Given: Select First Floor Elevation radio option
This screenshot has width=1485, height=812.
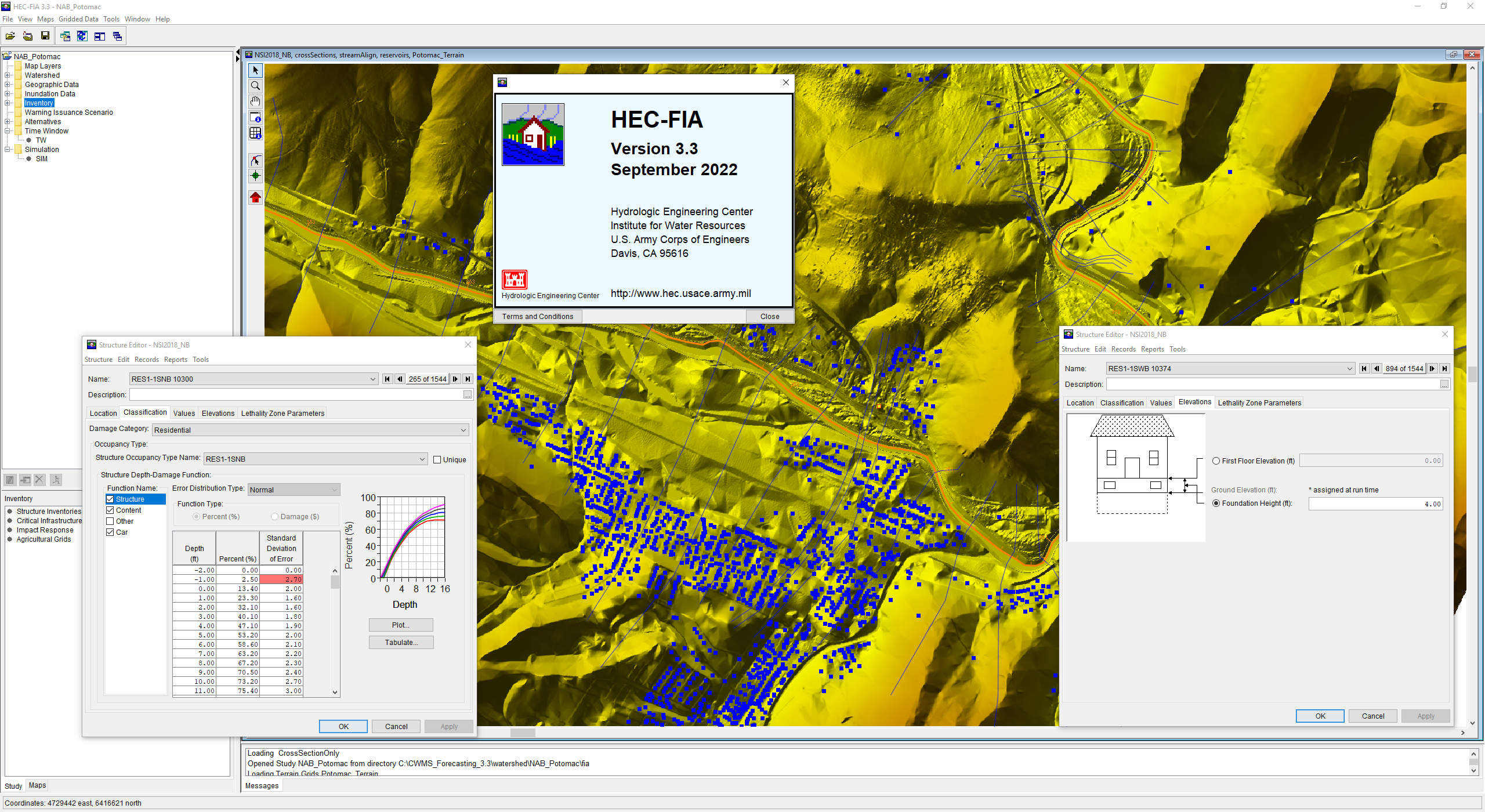Looking at the screenshot, I should coord(1216,461).
